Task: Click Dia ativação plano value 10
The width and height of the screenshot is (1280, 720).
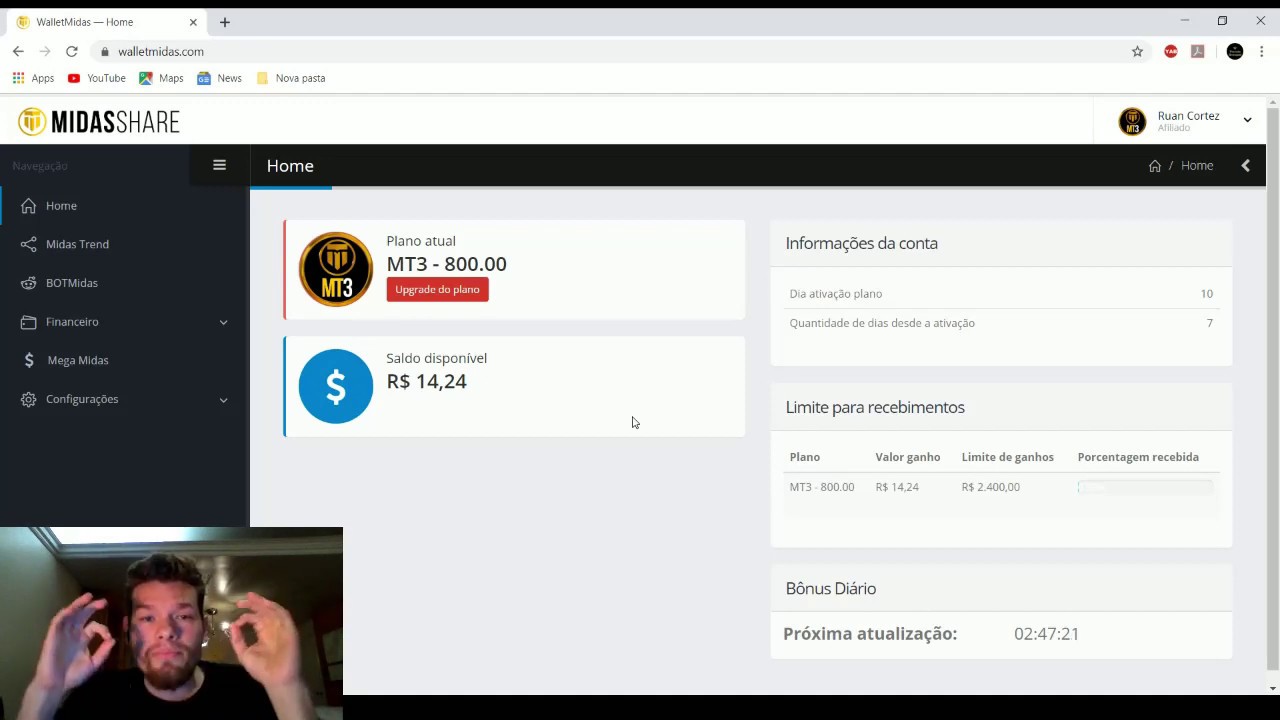Action: (1206, 294)
